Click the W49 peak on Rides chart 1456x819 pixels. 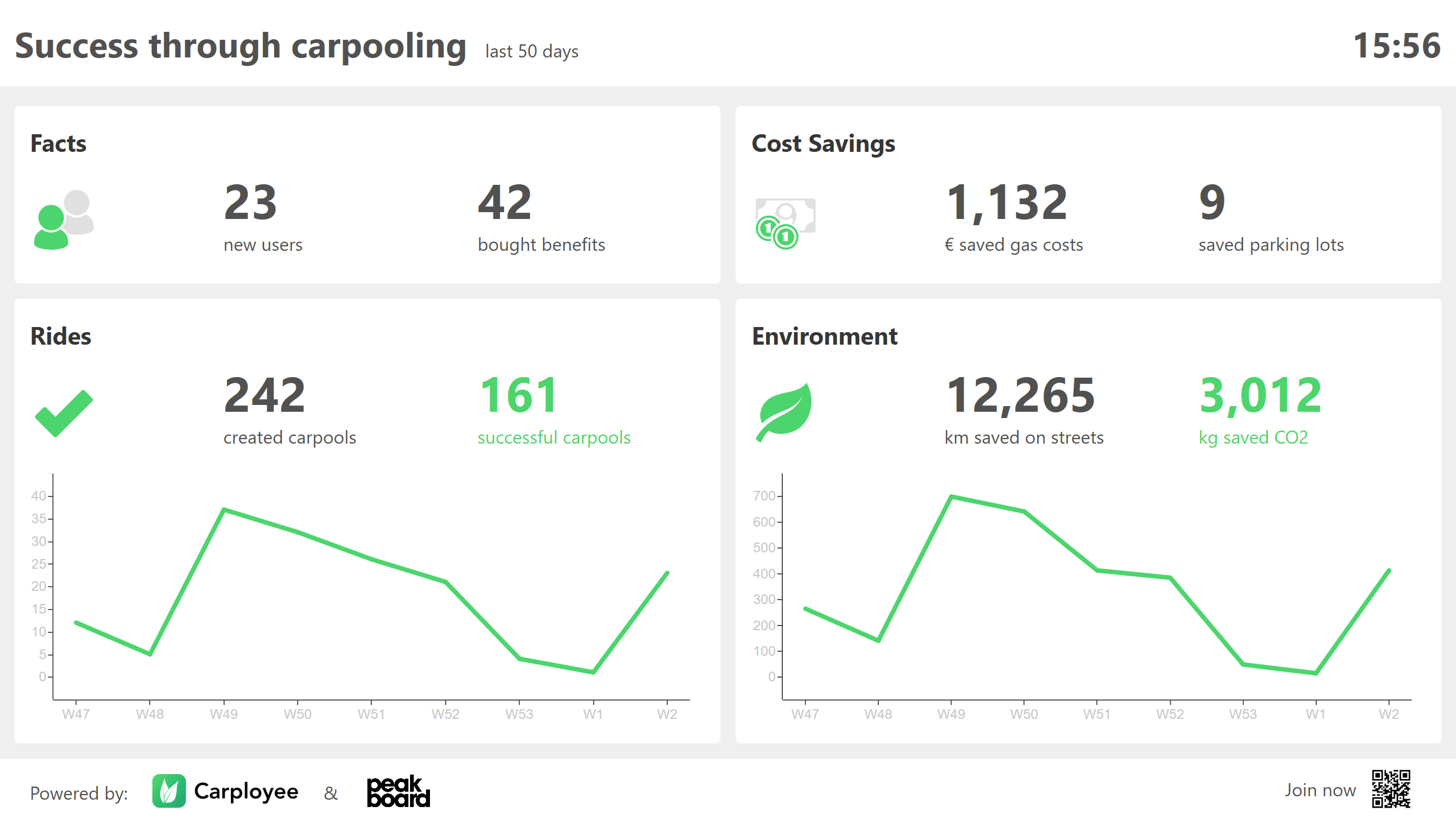(224, 510)
